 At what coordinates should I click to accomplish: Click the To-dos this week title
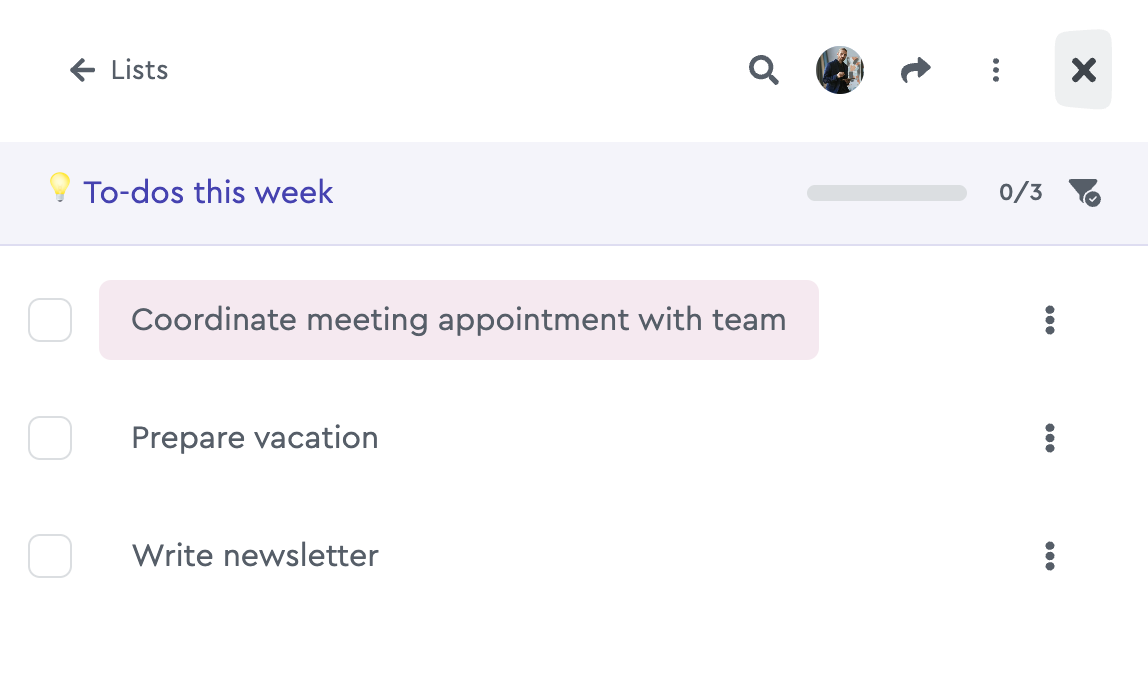(208, 192)
